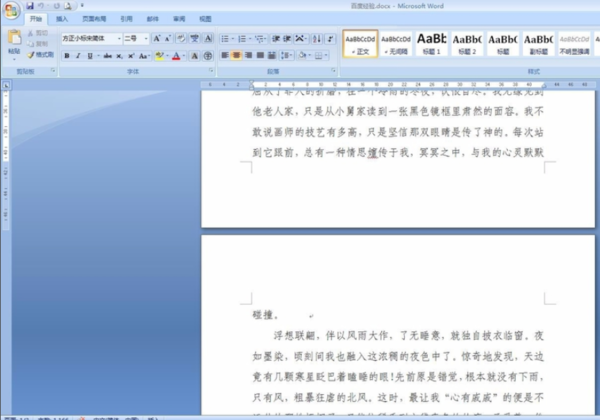Click the Decrease Indent icon
Screen dimensions: 600x420
[x=276, y=39]
